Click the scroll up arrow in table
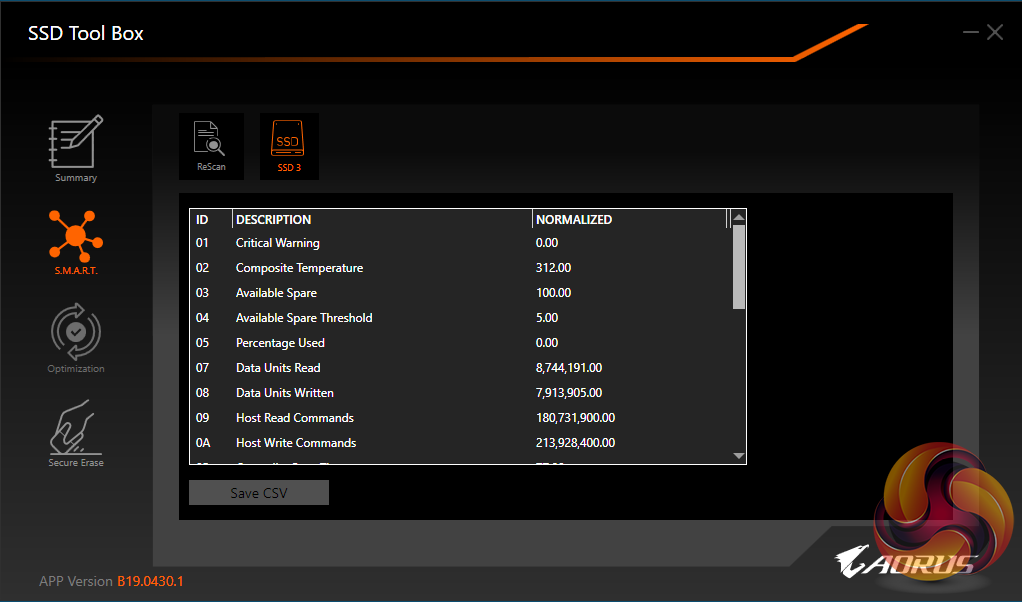This screenshot has width=1022, height=602. [x=738, y=218]
